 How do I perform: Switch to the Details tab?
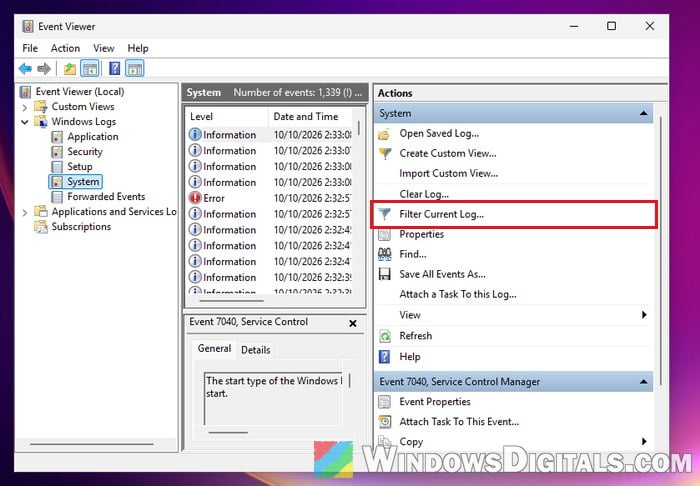[x=256, y=350]
